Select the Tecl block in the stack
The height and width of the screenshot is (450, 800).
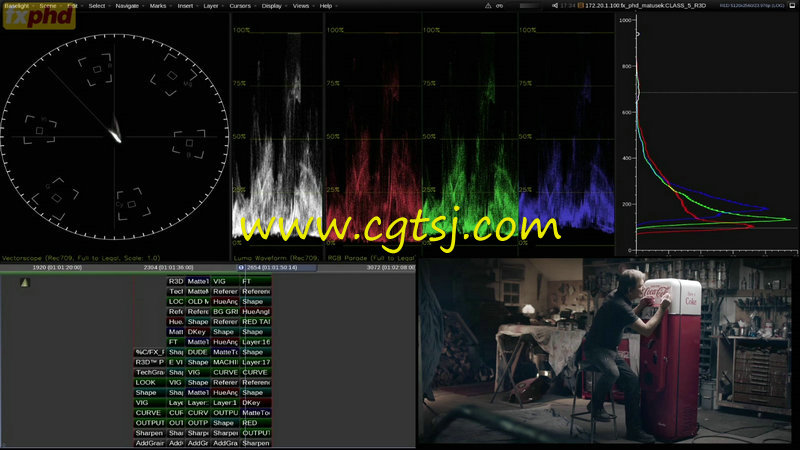pyautogui.click(x=176, y=291)
